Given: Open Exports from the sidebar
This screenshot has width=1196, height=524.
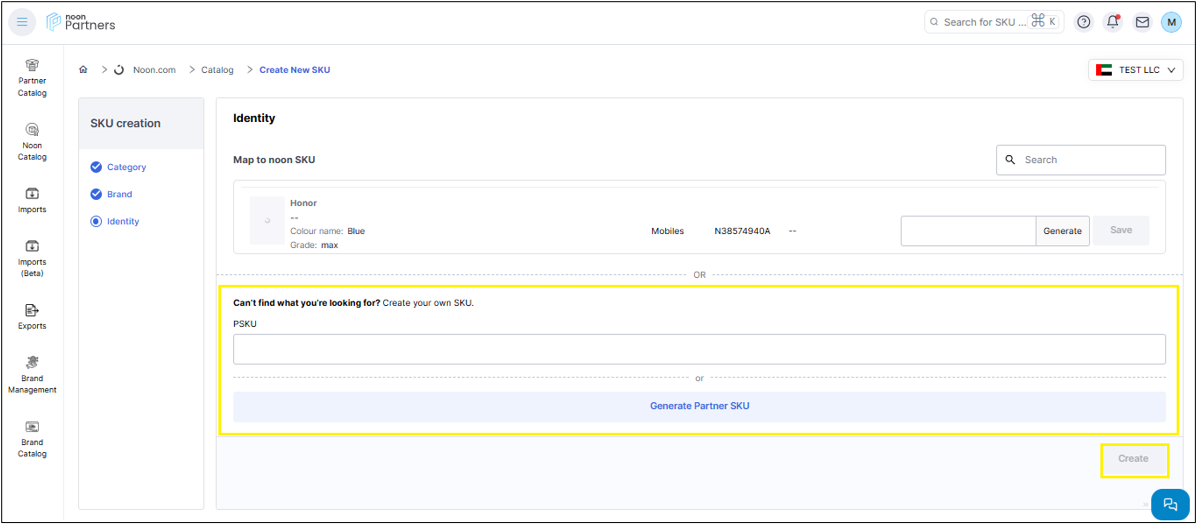Looking at the screenshot, I should [32, 316].
